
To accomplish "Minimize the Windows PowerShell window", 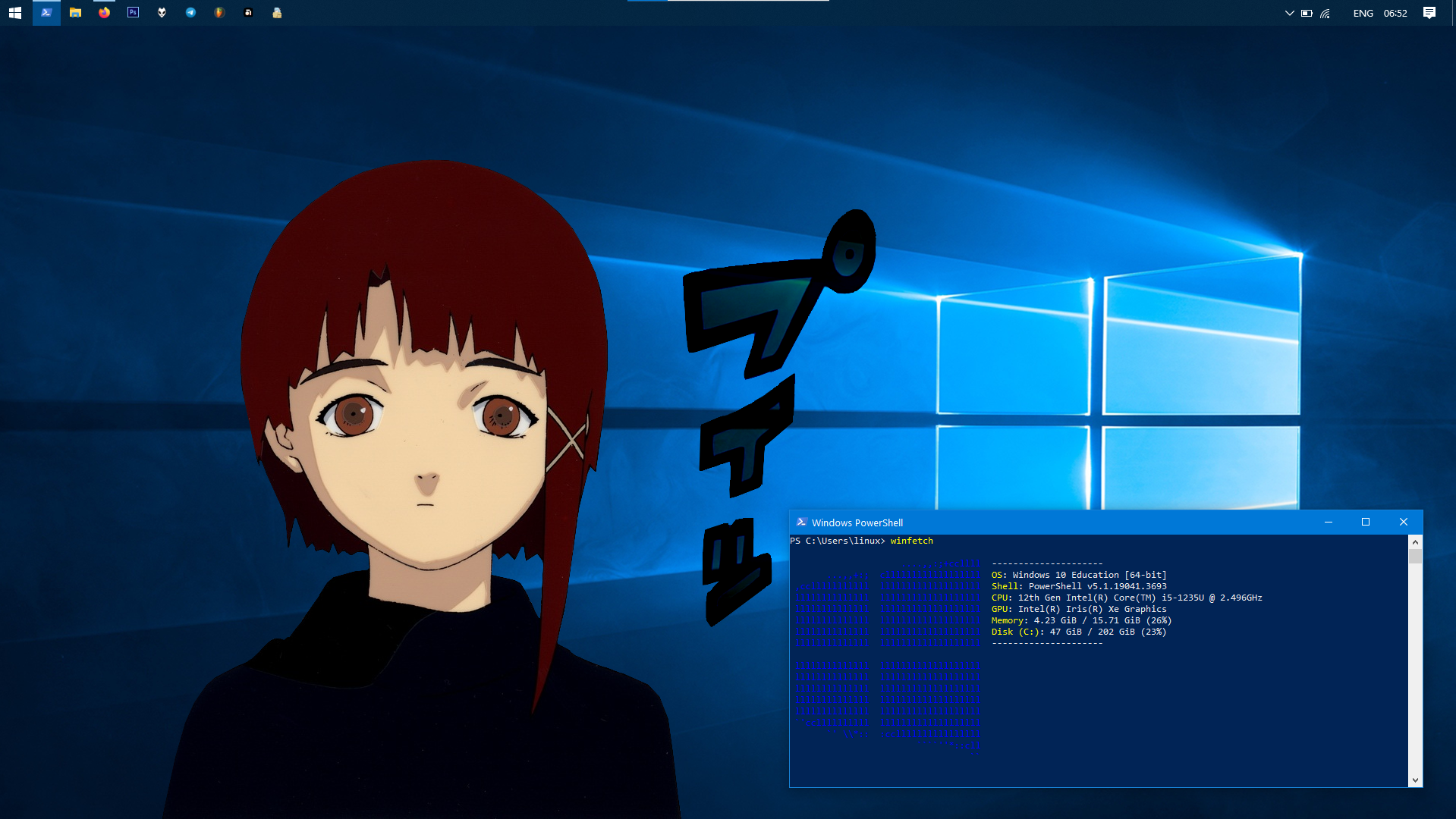I will click(1329, 522).
